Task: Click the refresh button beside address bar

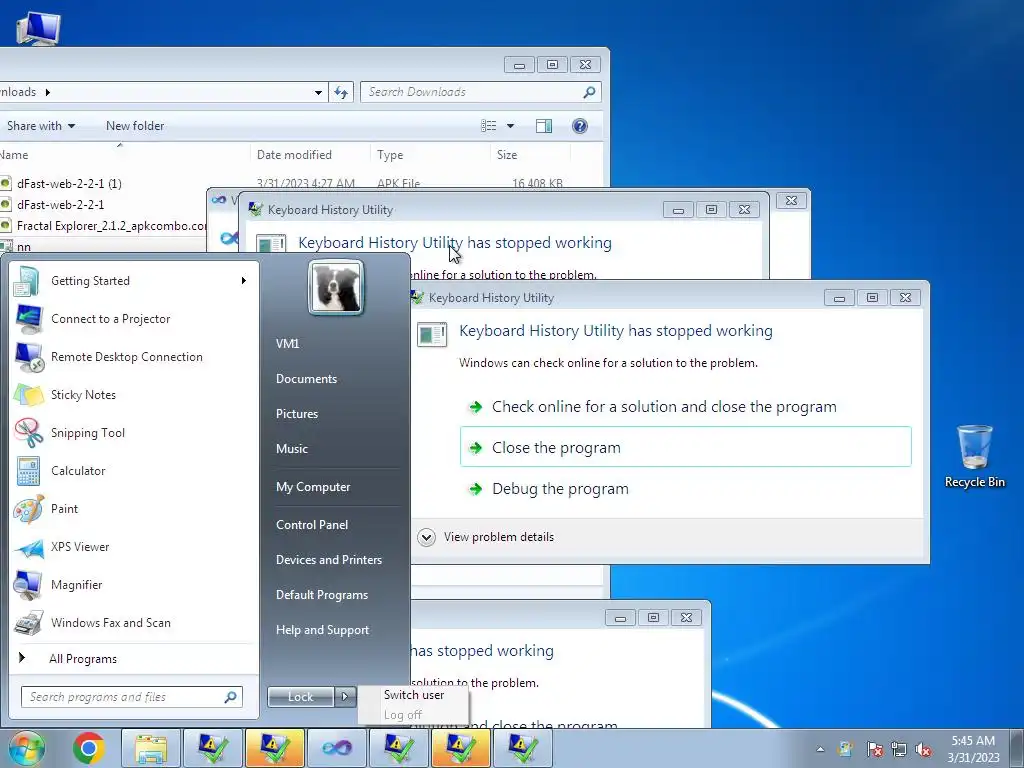Action: [341, 92]
